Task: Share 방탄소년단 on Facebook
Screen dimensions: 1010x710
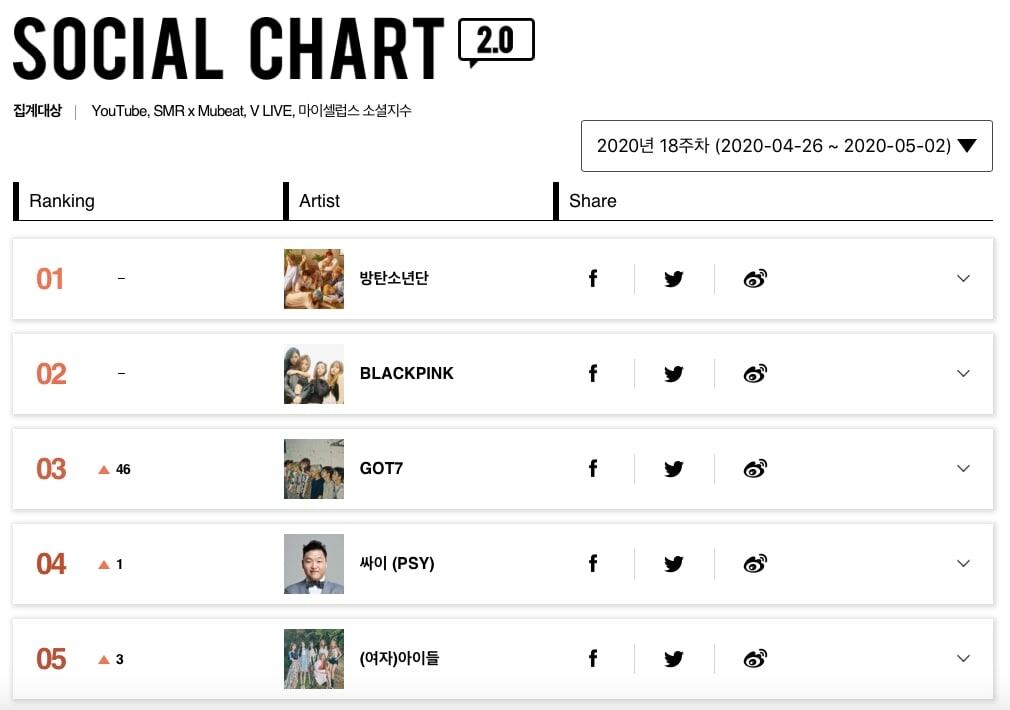Action: [593, 279]
